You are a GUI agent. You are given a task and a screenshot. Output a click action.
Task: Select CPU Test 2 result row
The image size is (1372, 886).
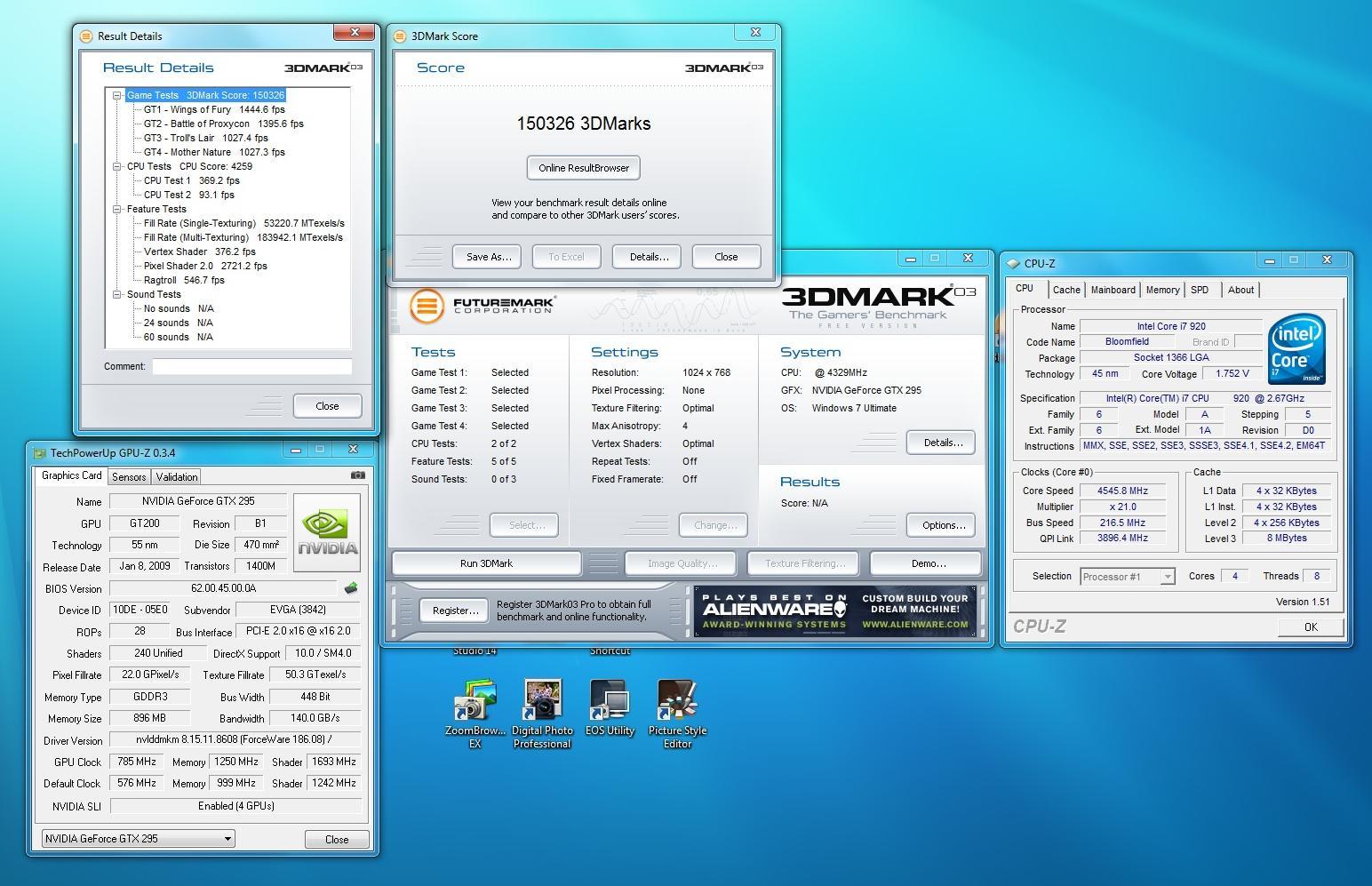pos(188,195)
